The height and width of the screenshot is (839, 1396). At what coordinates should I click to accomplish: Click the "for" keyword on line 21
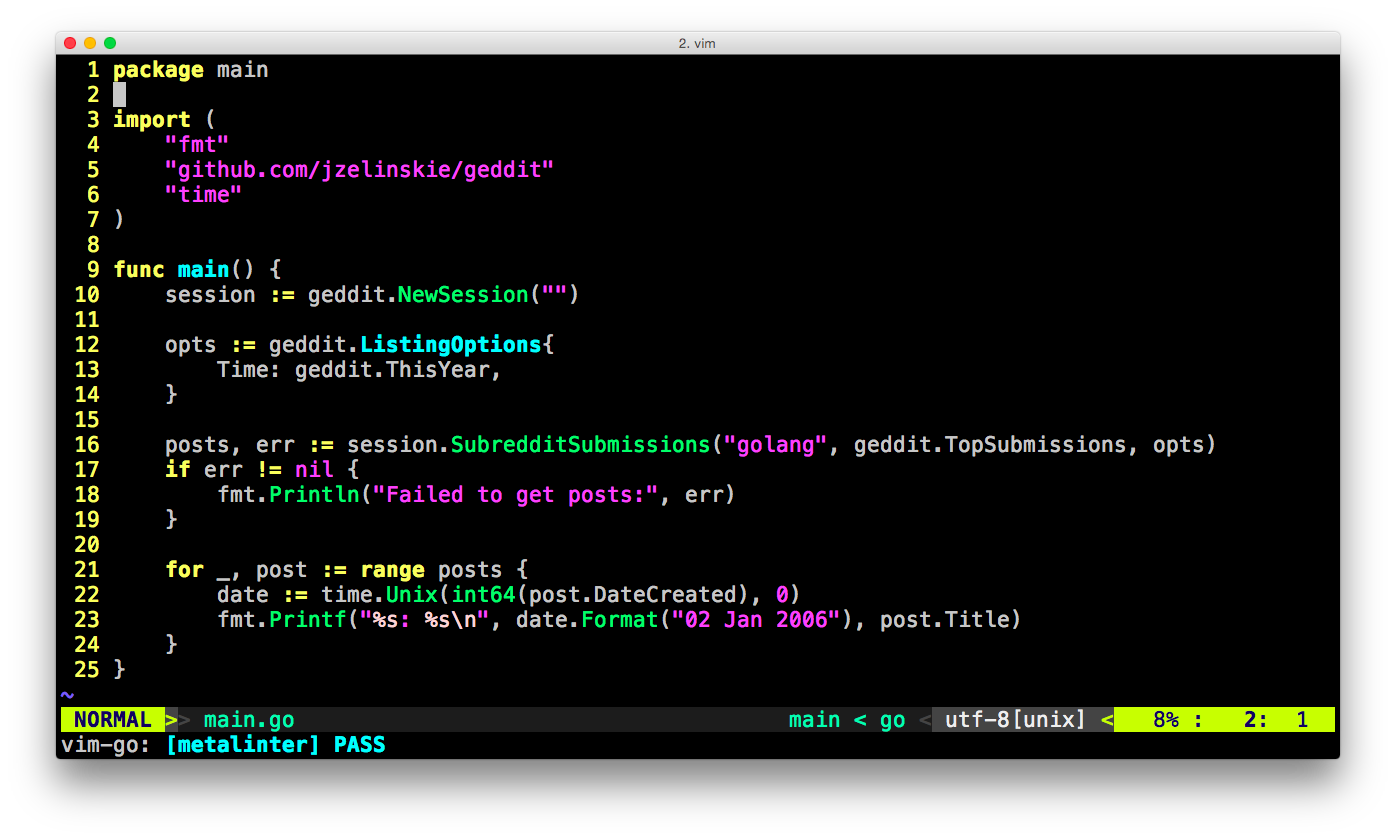[184, 570]
